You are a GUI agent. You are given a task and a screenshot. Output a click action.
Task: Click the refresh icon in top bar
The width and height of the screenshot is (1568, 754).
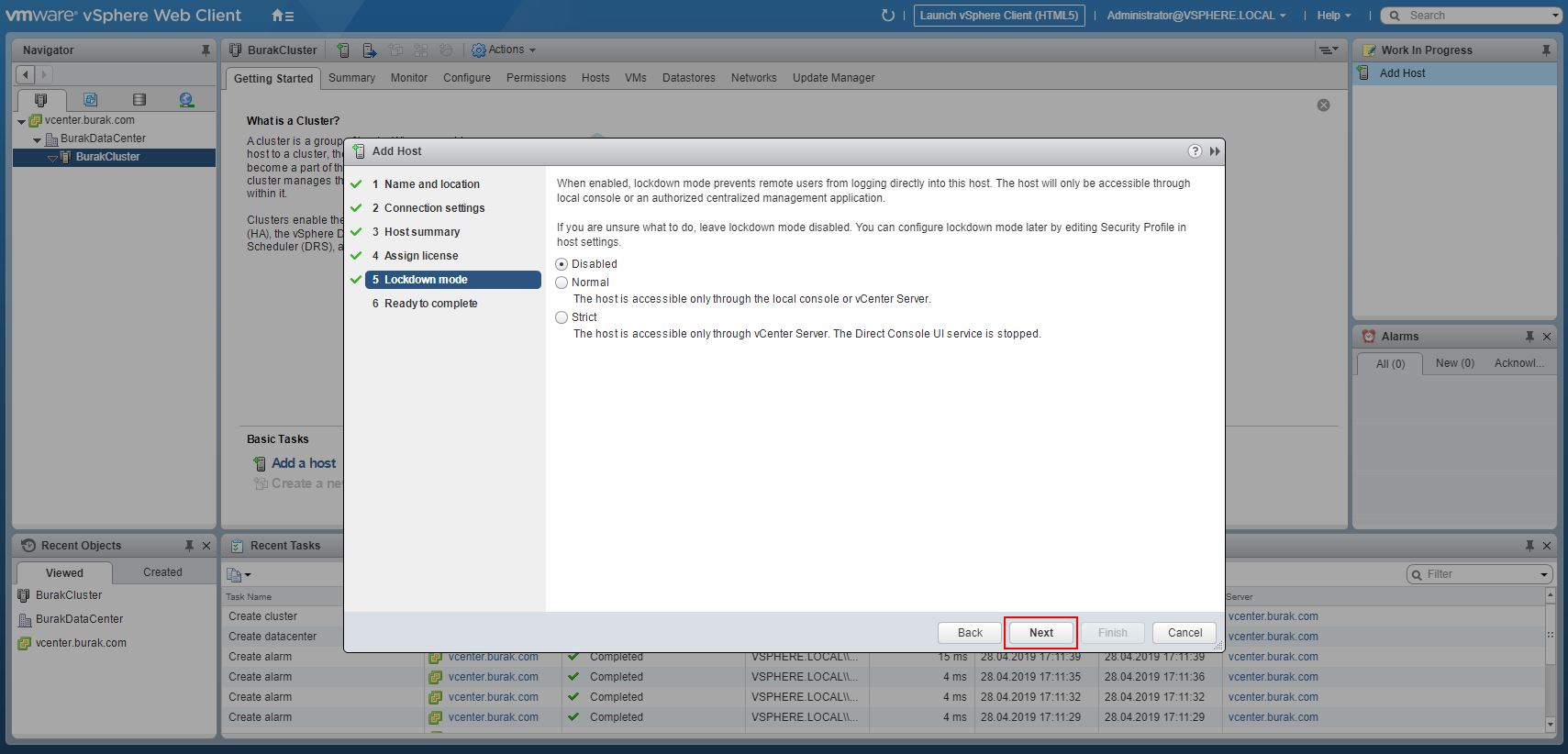[887, 16]
